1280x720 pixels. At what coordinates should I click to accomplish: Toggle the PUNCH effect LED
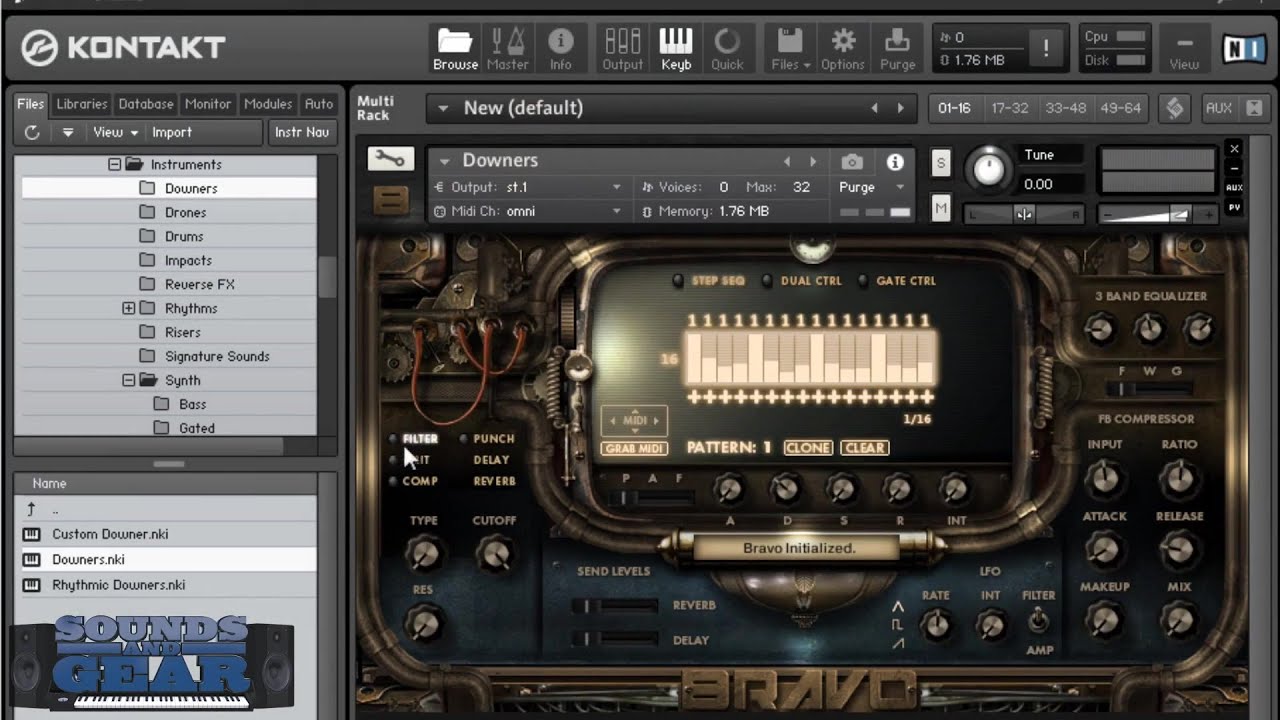(463, 439)
